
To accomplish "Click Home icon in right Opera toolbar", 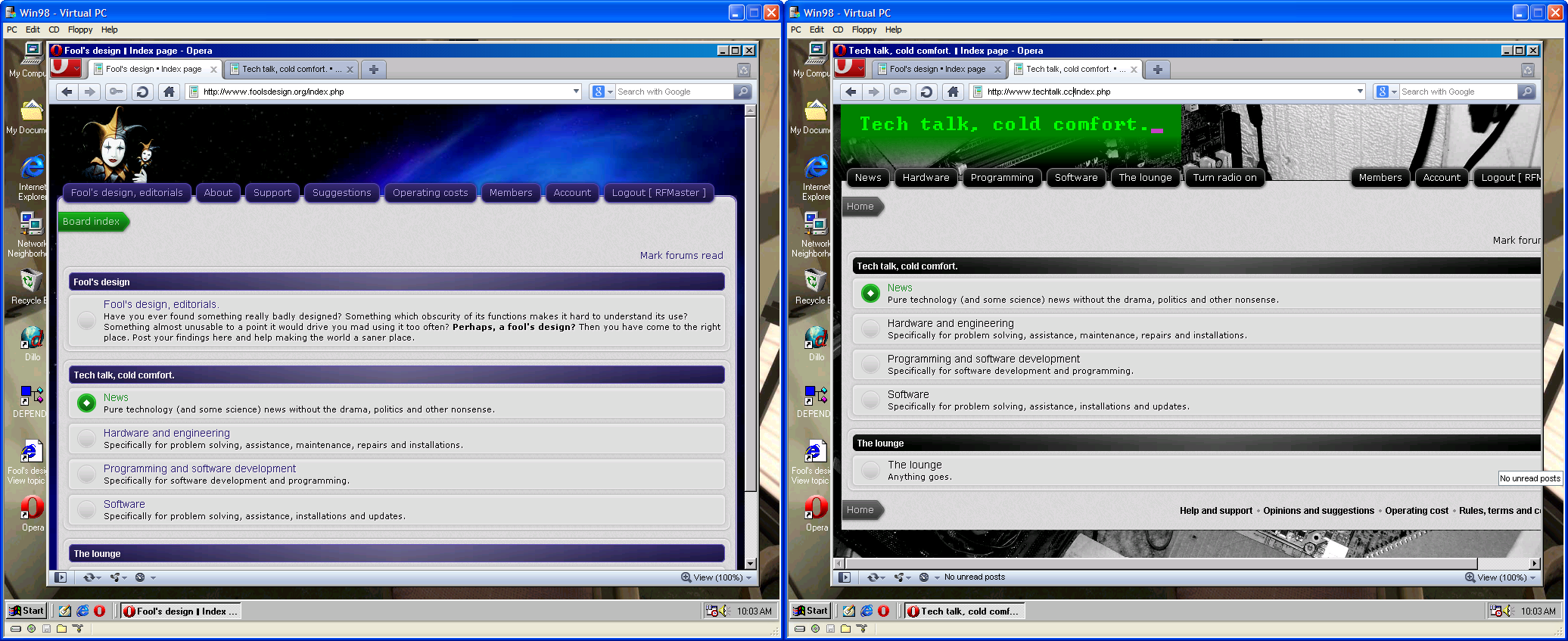I will pos(953,92).
